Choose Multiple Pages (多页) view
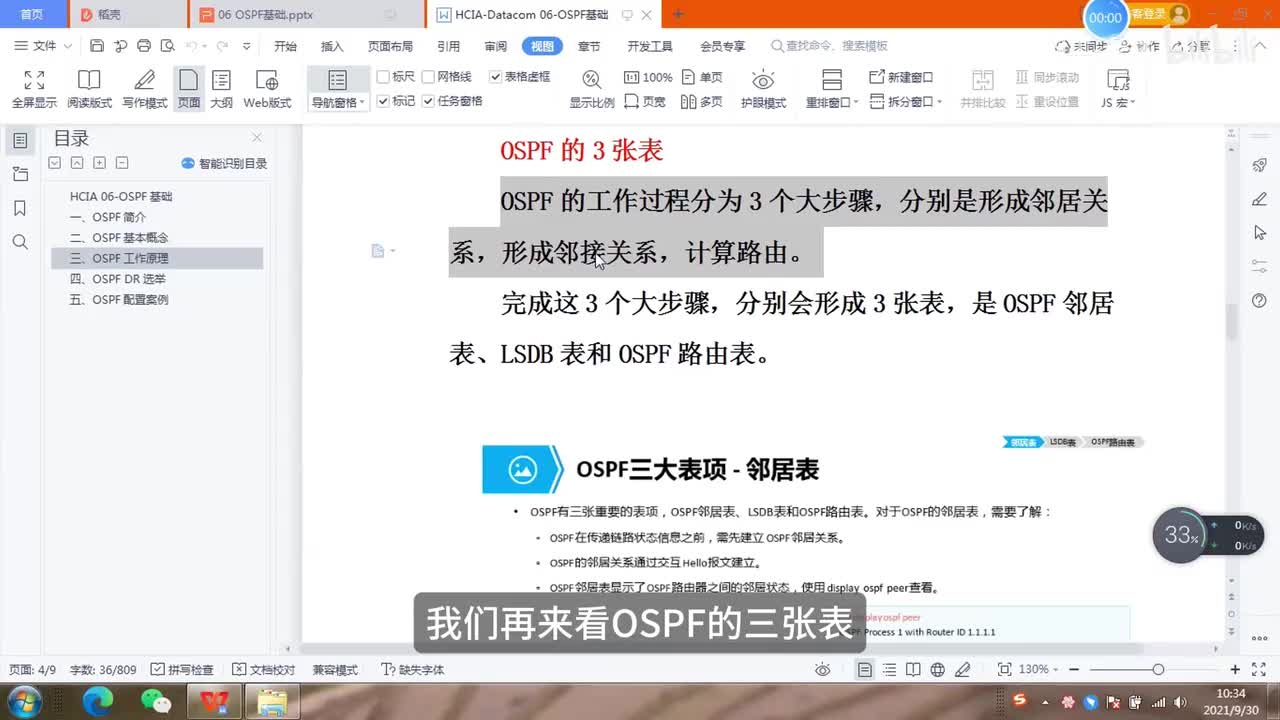The image size is (1280, 720). (702, 102)
